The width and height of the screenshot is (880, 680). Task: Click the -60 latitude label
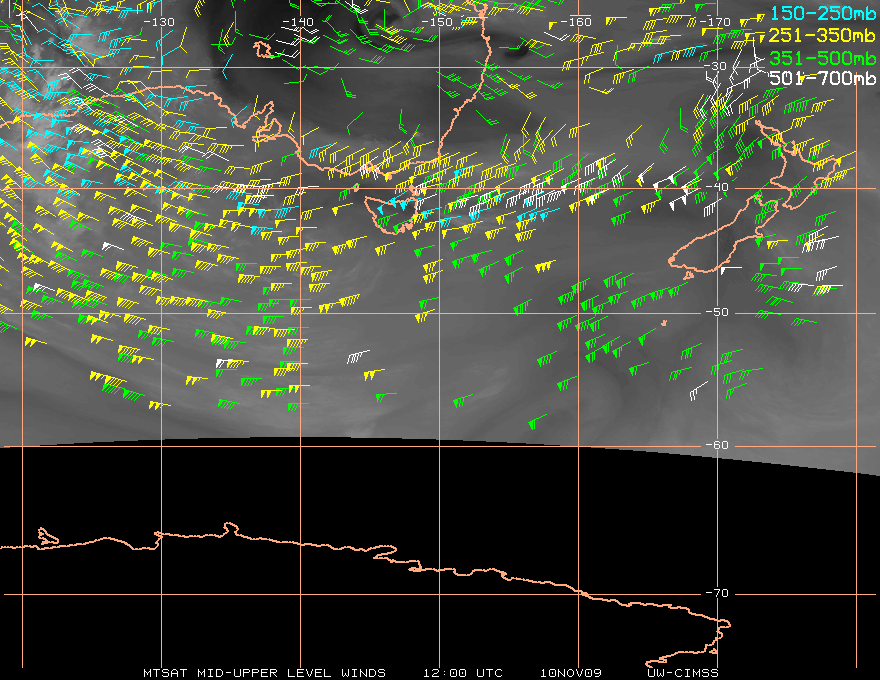717,445
